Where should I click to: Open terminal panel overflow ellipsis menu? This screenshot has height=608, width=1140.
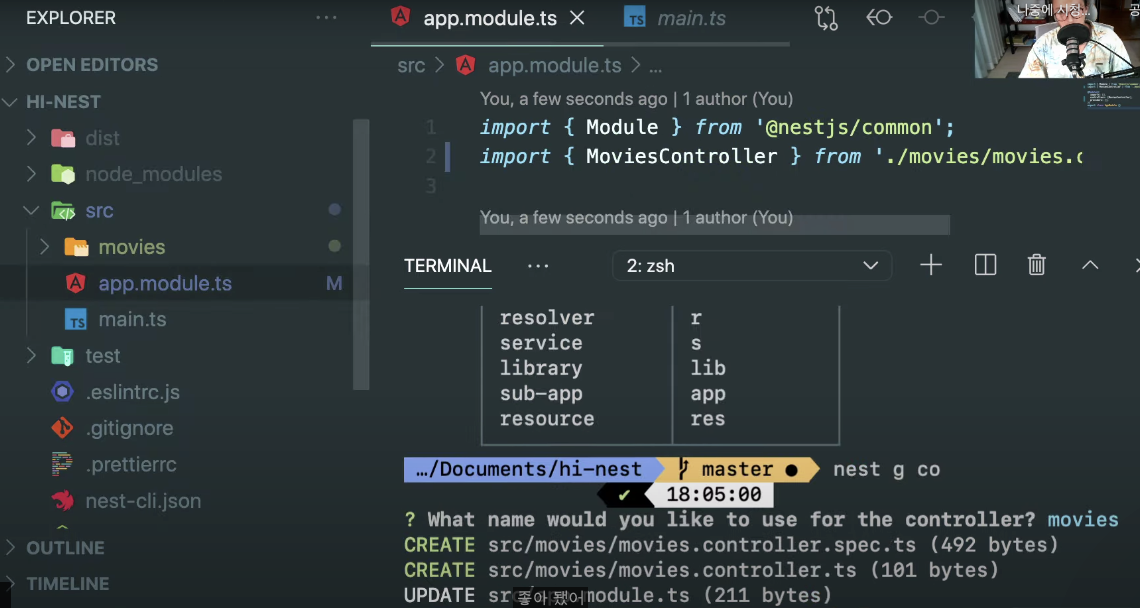click(538, 266)
